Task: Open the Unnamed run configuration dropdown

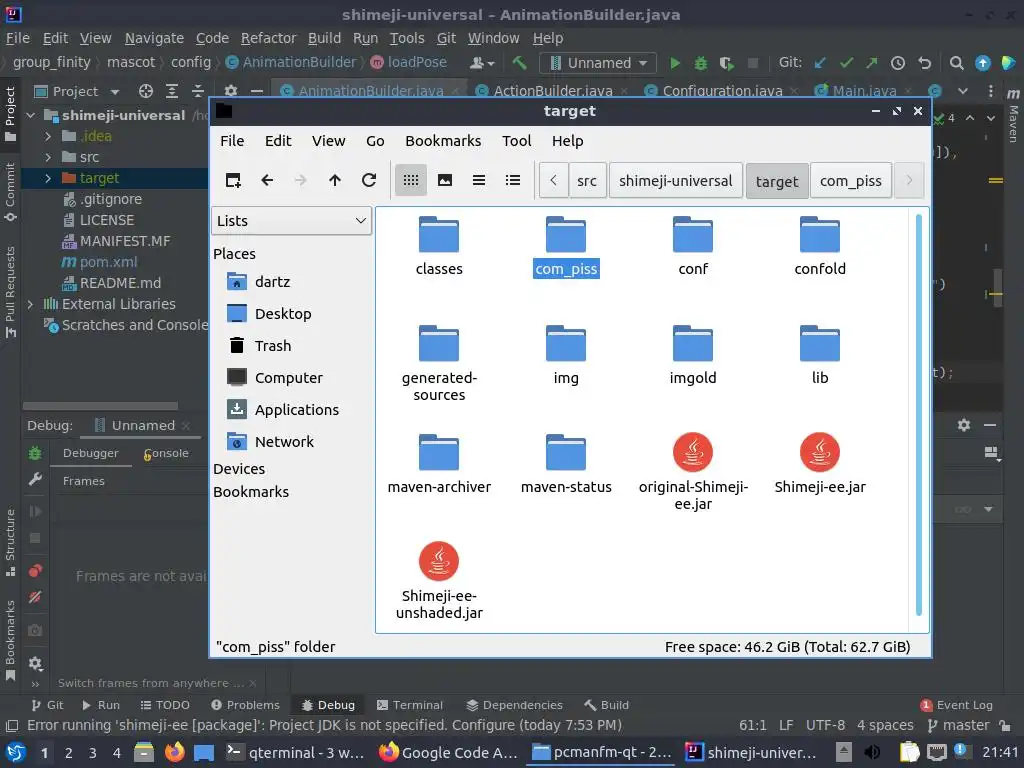Action: tap(598, 63)
